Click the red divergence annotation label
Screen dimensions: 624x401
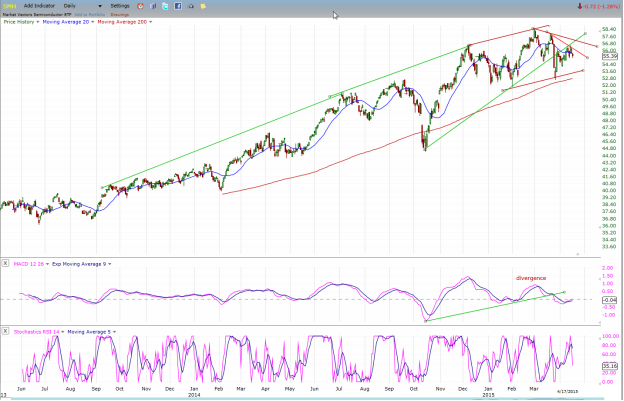click(x=531, y=277)
